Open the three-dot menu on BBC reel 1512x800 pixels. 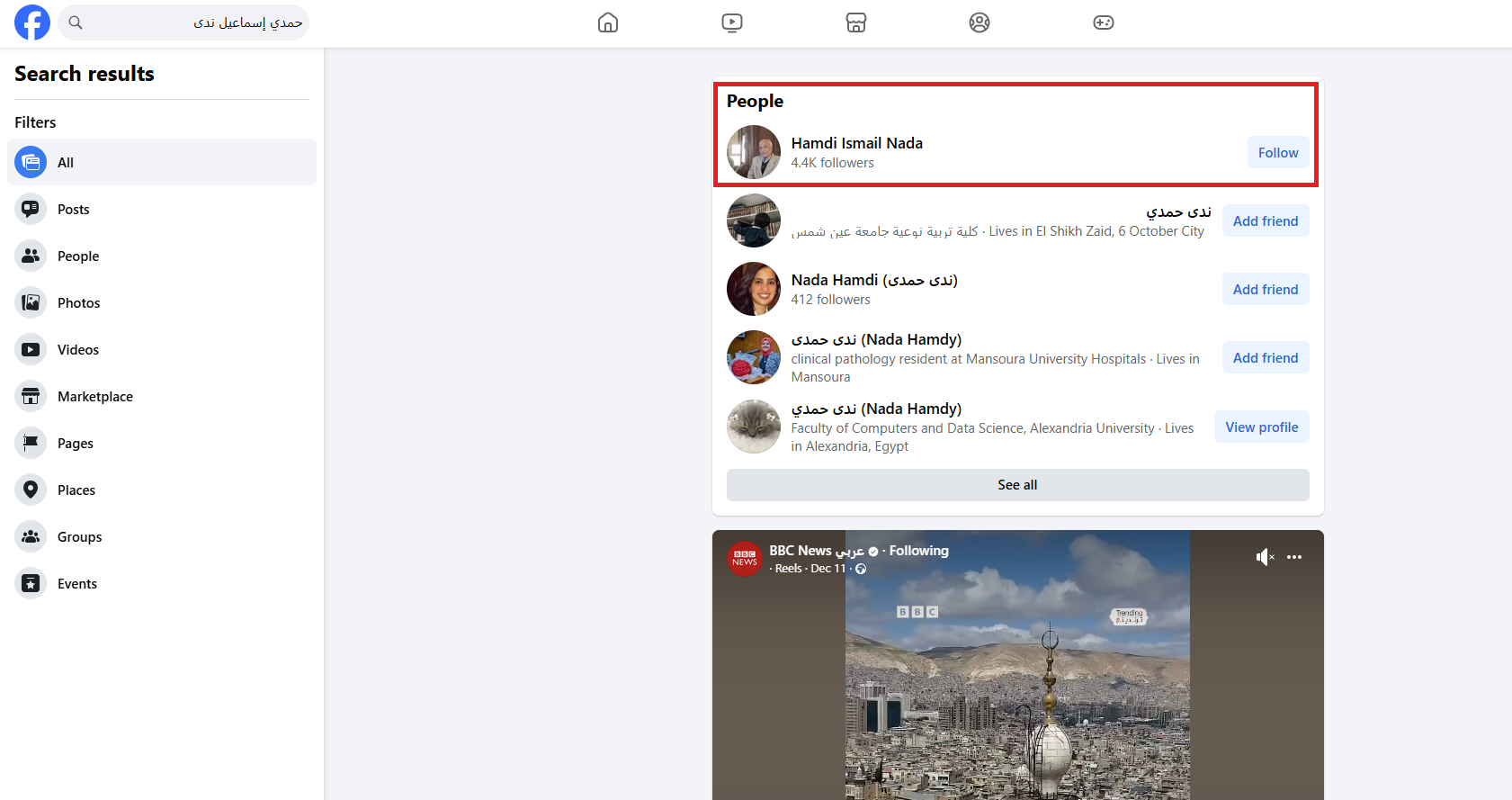click(x=1294, y=557)
